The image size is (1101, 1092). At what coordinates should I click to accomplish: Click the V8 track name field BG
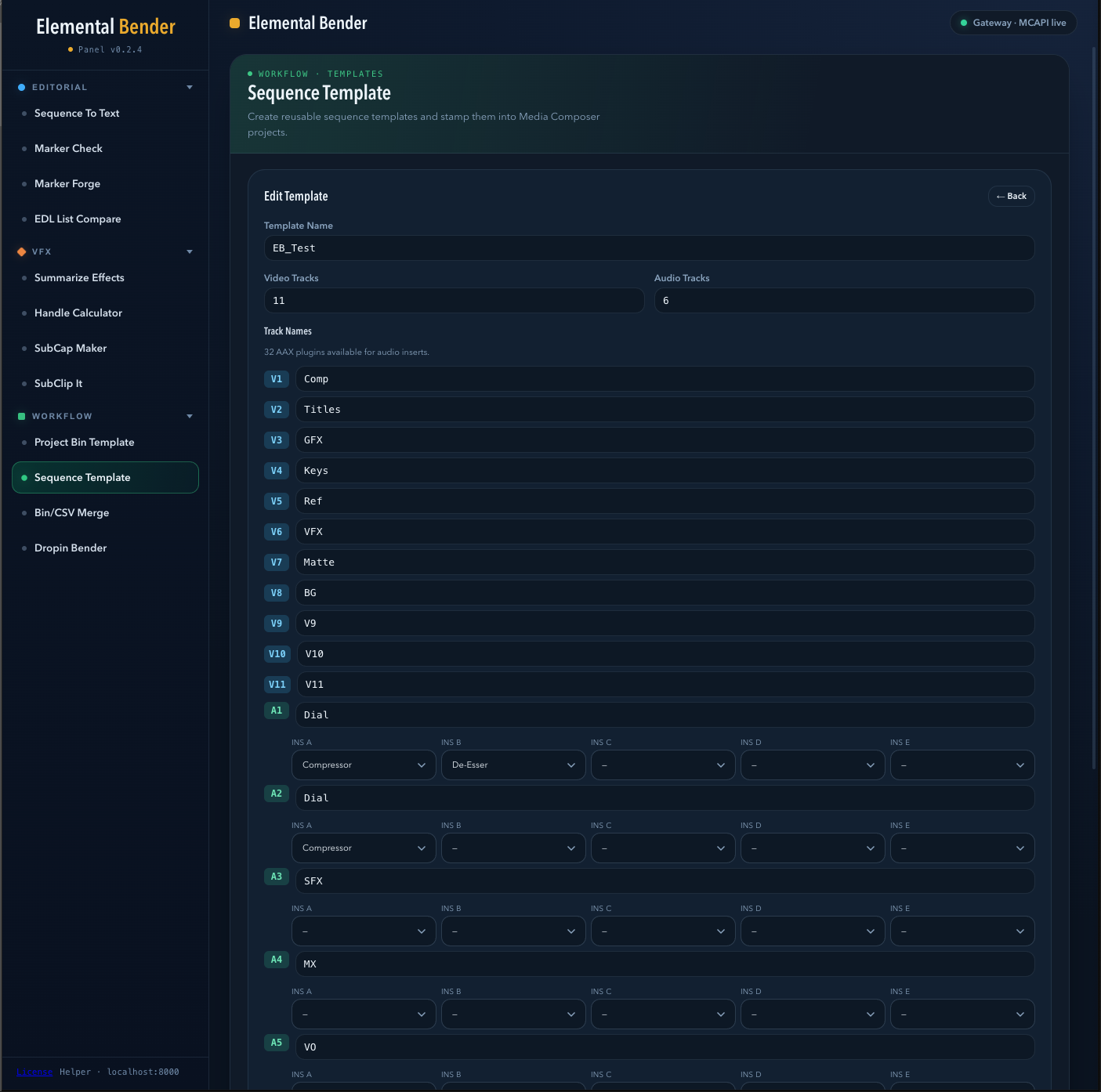[x=665, y=593]
